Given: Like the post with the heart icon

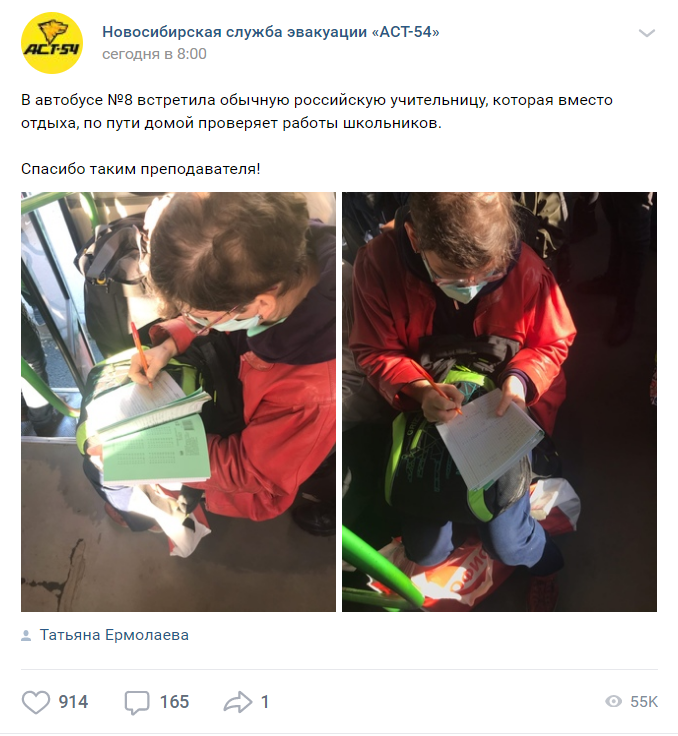Looking at the screenshot, I should 36,702.
